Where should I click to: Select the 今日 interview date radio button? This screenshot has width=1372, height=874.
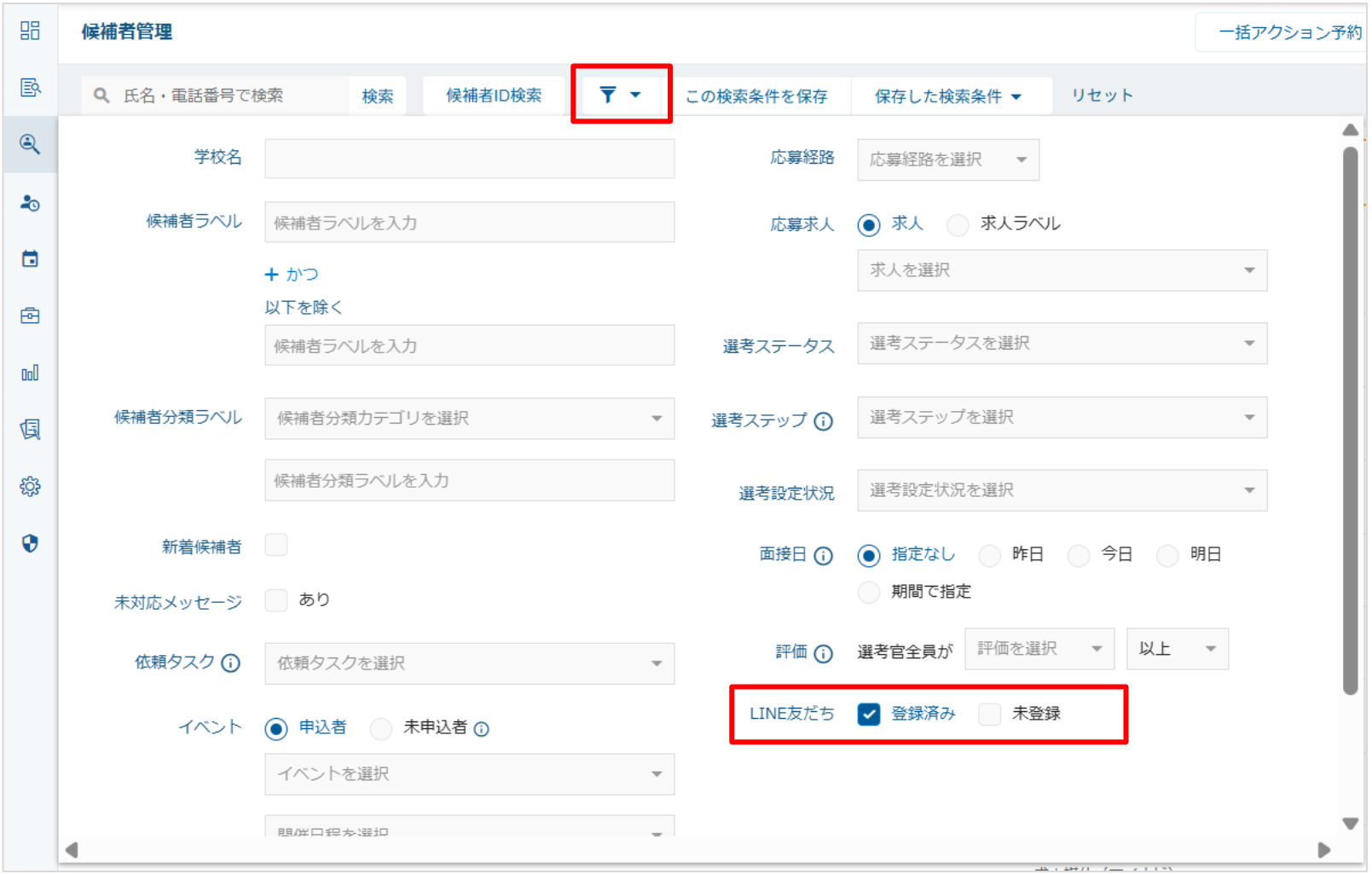pyautogui.click(x=1079, y=555)
